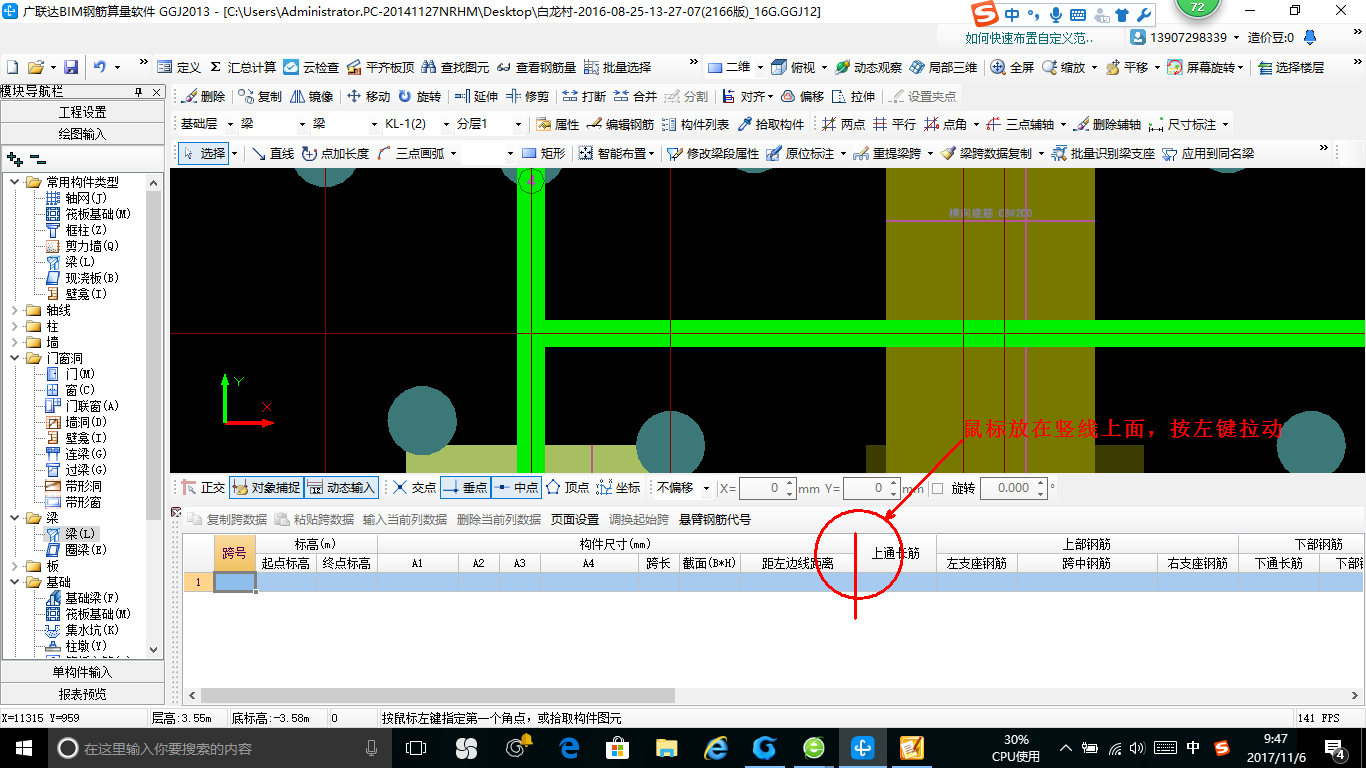Check the 旋转 rotation checkbox
This screenshot has height=768, width=1366.
click(x=937, y=488)
